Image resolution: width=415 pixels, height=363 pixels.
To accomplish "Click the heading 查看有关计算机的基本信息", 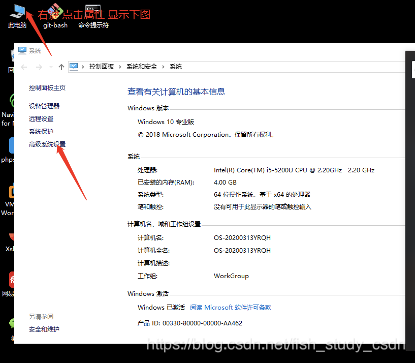I will click(176, 92).
